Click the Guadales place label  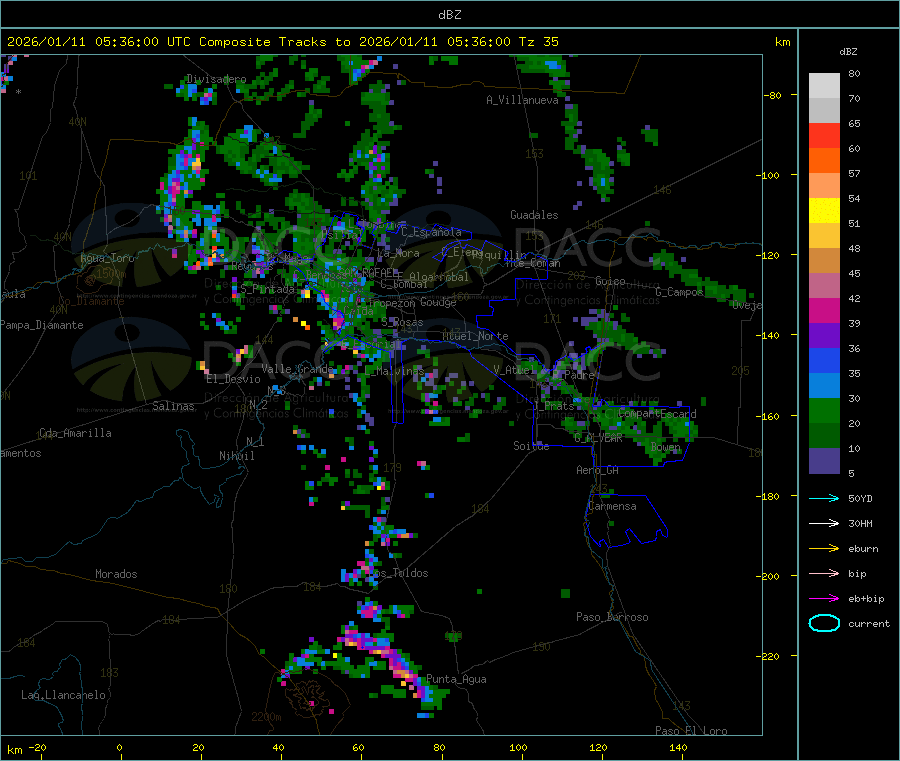click(534, 215)
